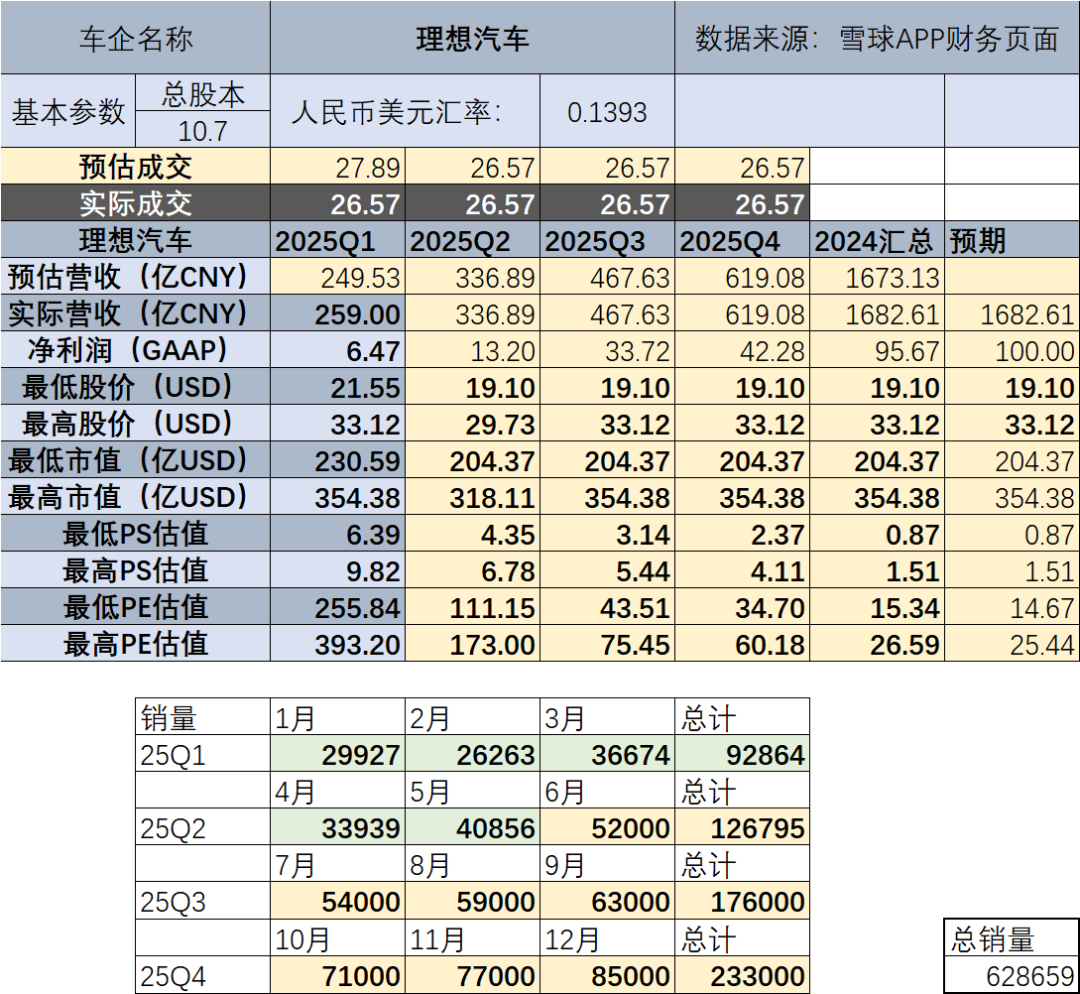Click total sales value 628659

[x=1012, y=975]
